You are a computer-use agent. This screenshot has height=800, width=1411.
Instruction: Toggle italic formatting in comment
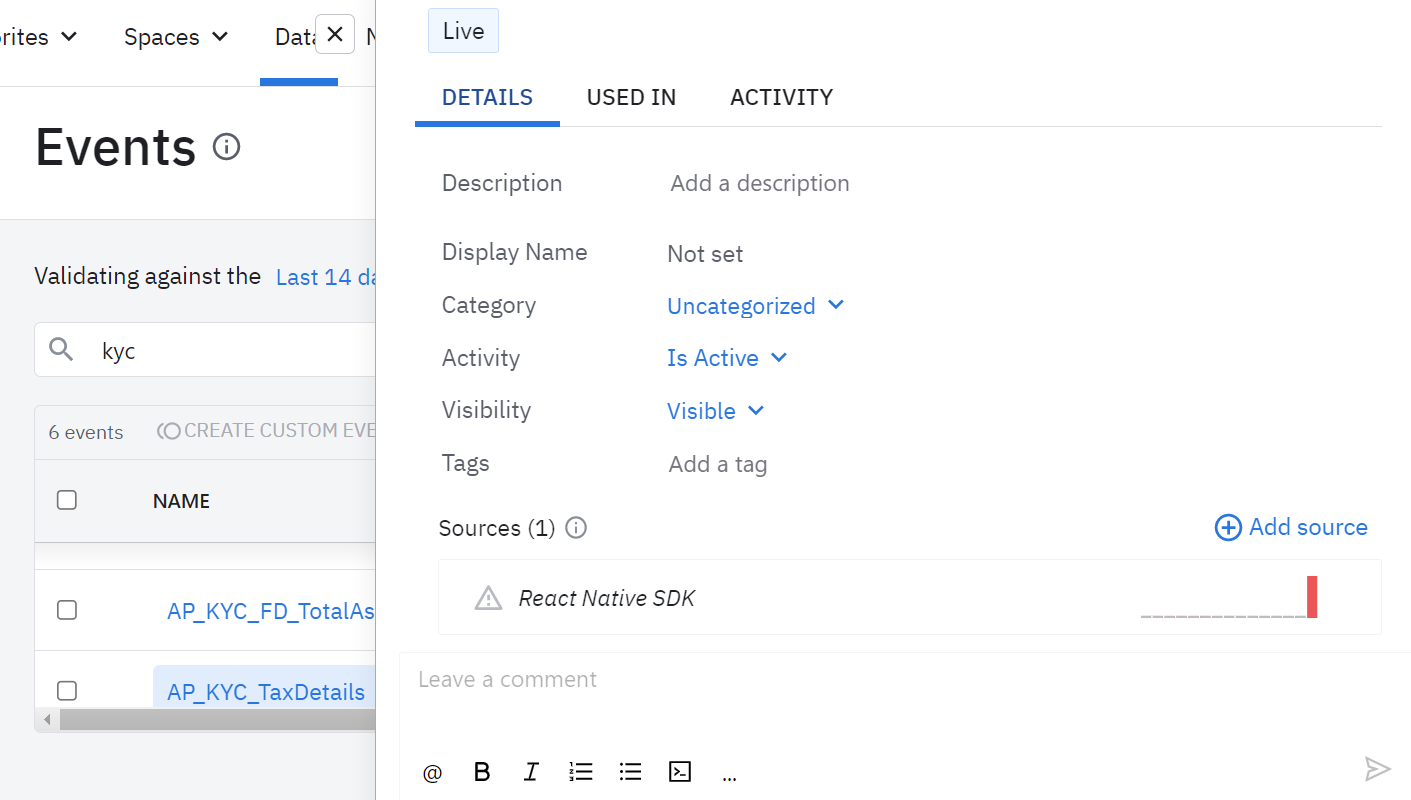coord(531,772)
